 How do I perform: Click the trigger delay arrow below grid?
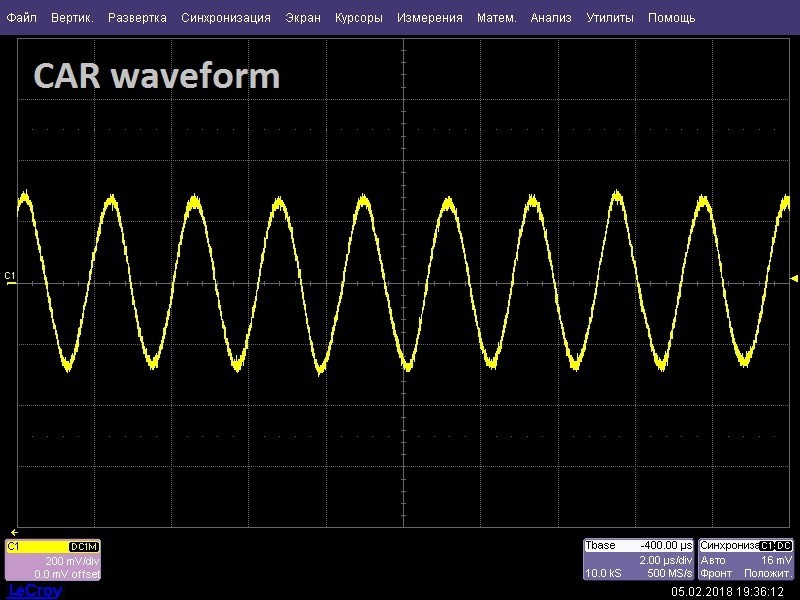click(14, 532)
